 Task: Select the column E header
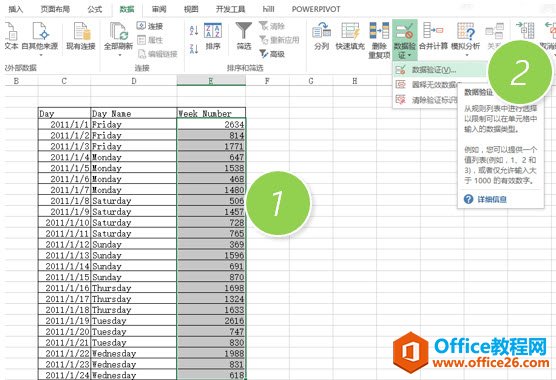click(x=211, y=81)
